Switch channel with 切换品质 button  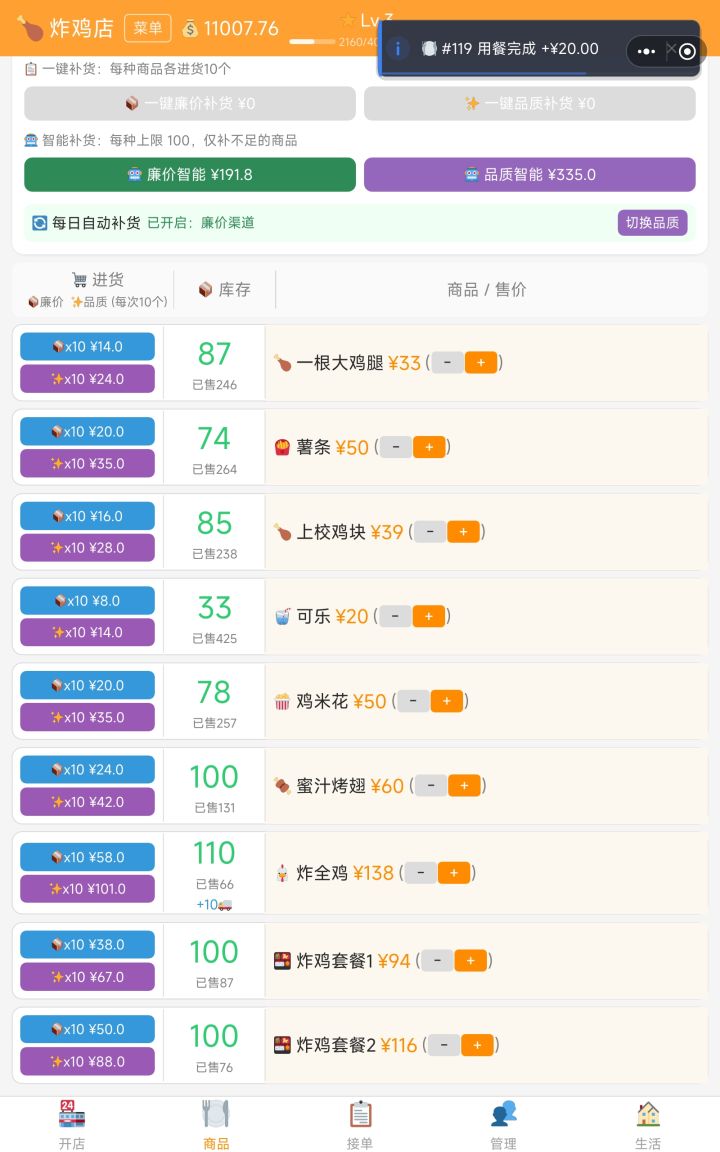(x=652, y=223)
